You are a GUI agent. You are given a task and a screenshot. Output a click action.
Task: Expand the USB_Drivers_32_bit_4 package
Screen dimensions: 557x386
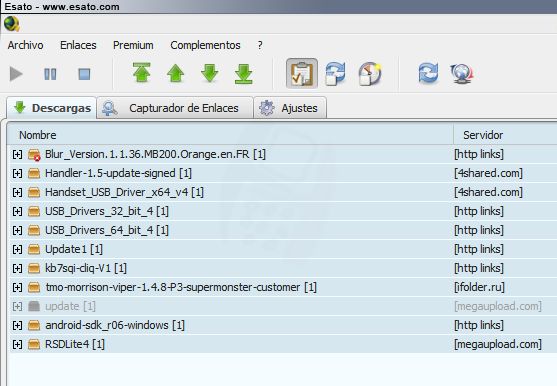[x=17, y=211]
